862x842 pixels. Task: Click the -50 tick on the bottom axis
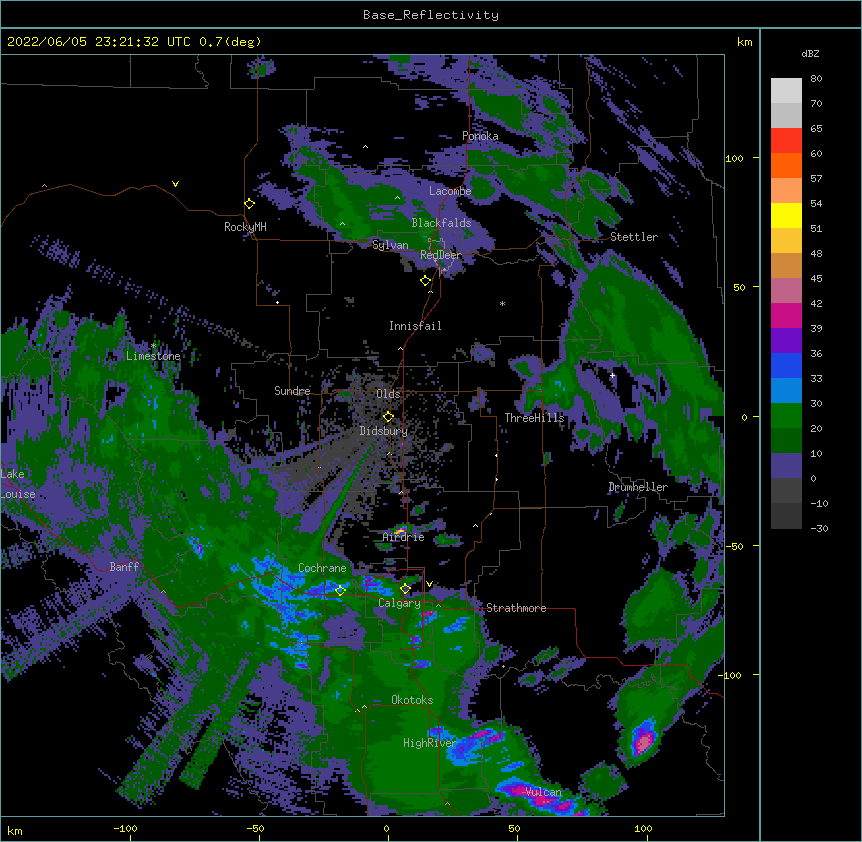(x=255, y=828)
